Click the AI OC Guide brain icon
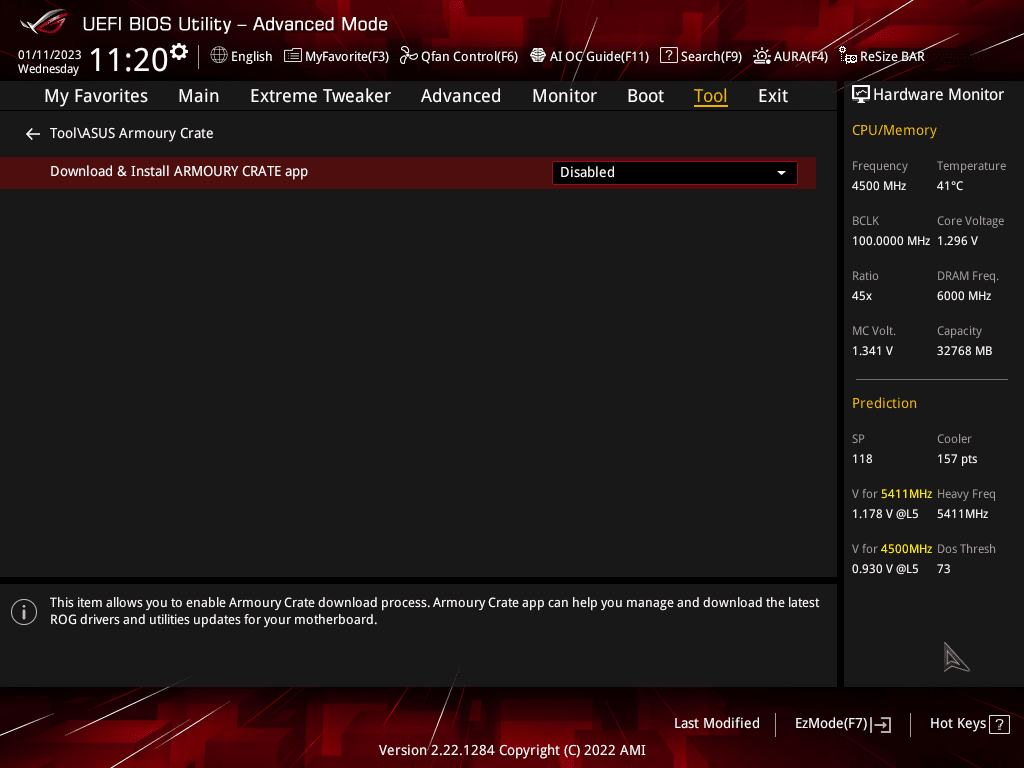The image size is (1024, 768). (x=537, y=56)
